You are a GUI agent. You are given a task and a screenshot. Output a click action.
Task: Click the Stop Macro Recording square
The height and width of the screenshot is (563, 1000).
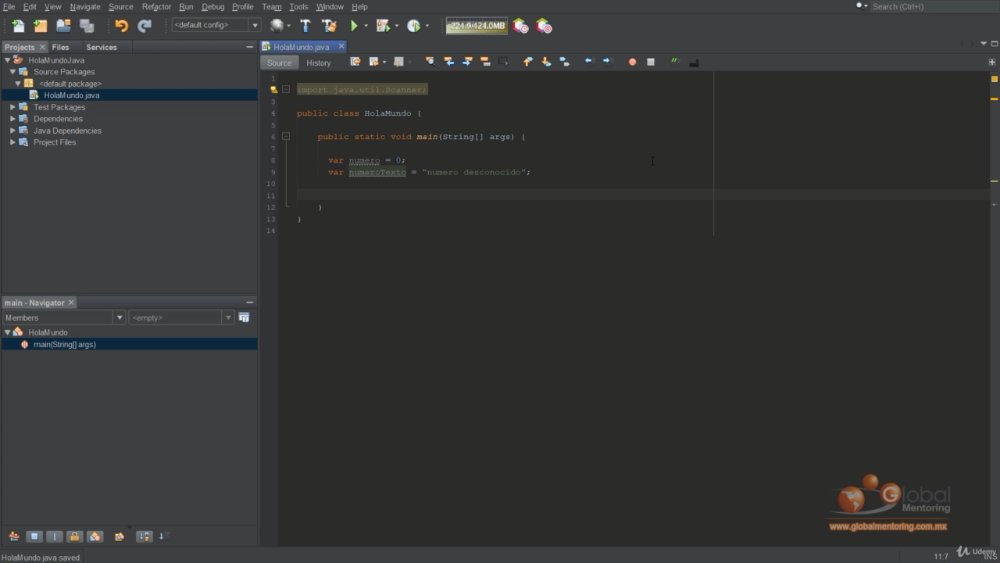(x=651, y=62)
